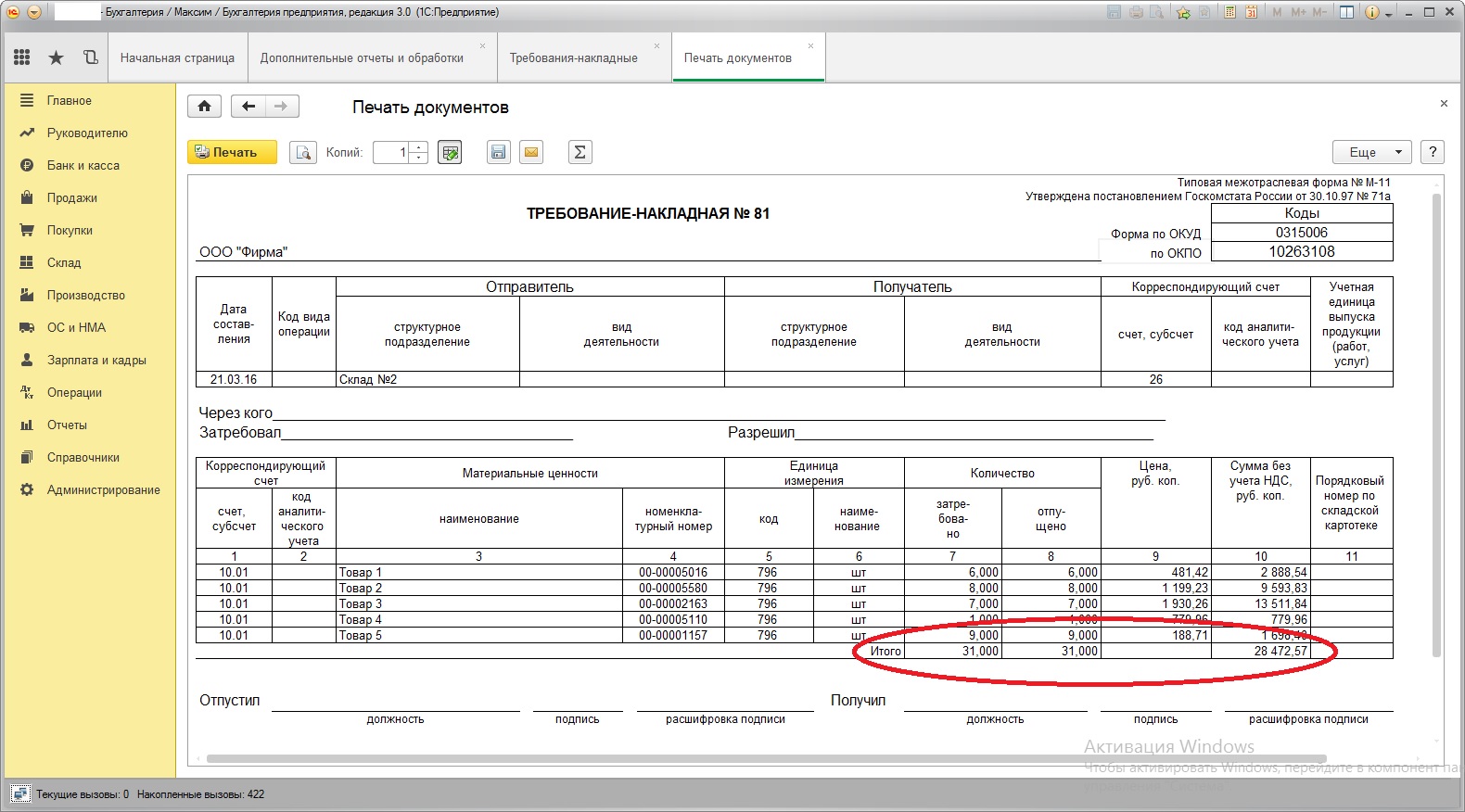The width and height of the screenshot is (1465, 812).
Task: Click title bar preview icon
Action: 1156,12
